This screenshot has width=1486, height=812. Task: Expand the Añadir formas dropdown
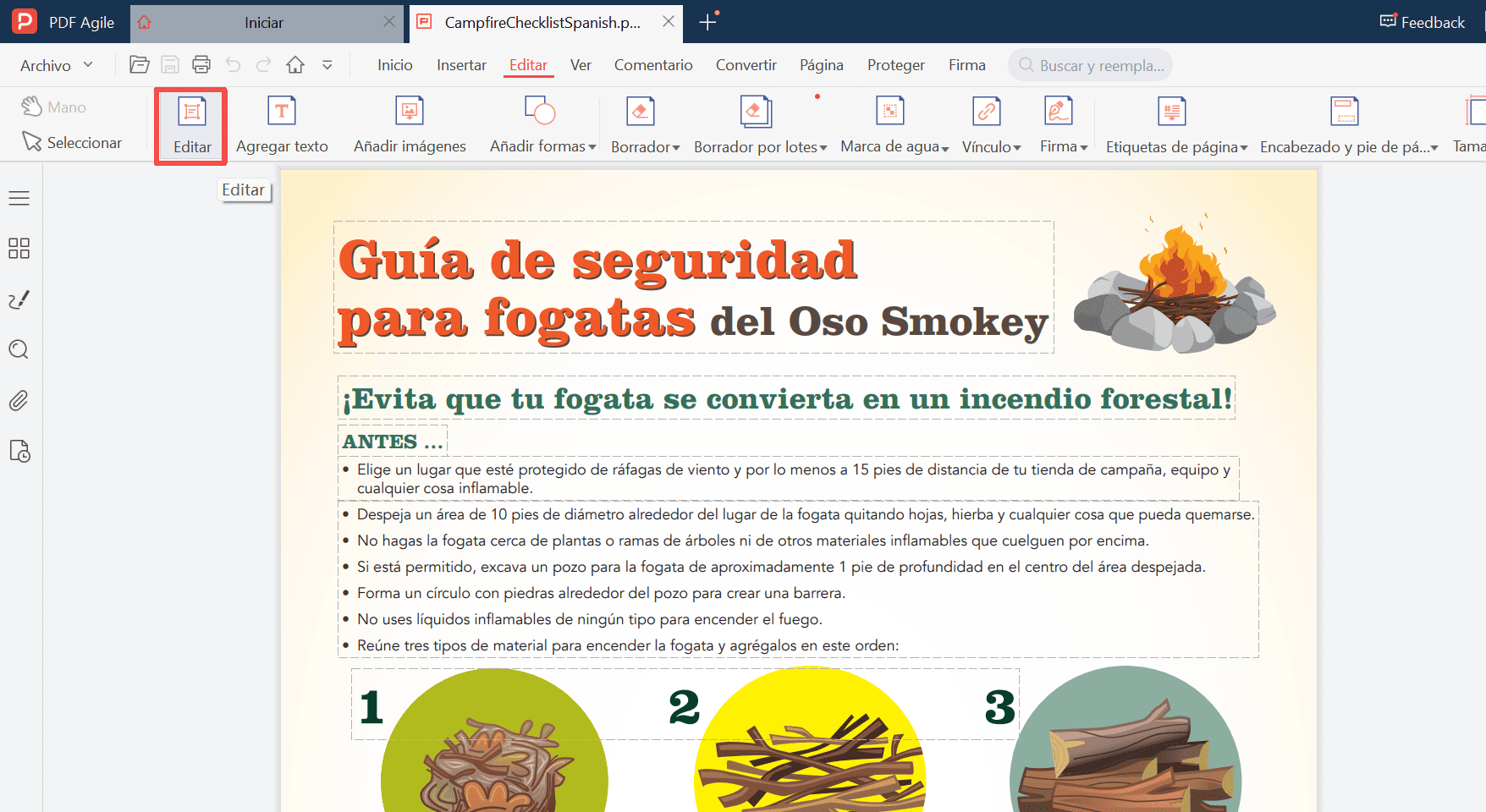click(x=592, y=146)
